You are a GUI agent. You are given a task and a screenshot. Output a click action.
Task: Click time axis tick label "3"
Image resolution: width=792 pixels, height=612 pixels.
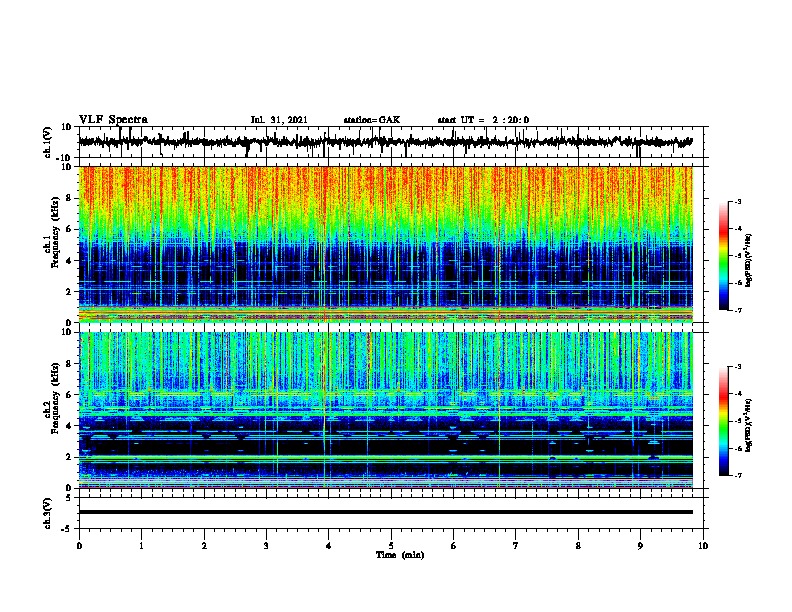tap(266, 545)
